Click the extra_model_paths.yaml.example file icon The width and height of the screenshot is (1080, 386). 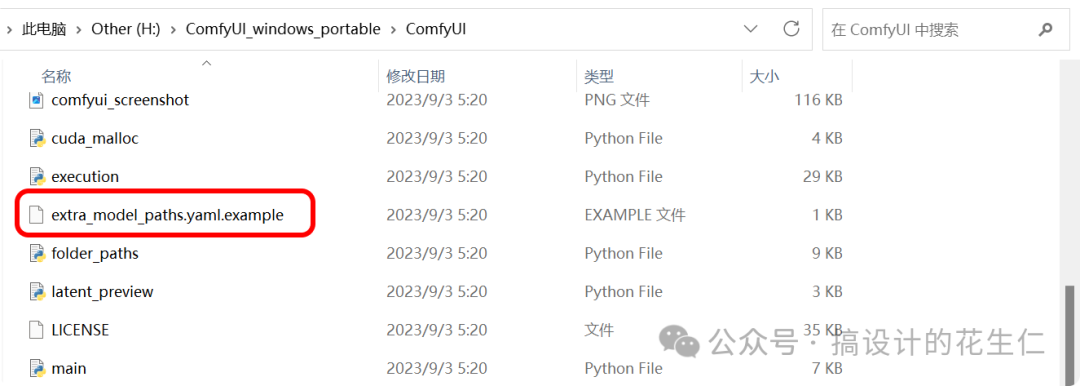click(x=37, y=215)
